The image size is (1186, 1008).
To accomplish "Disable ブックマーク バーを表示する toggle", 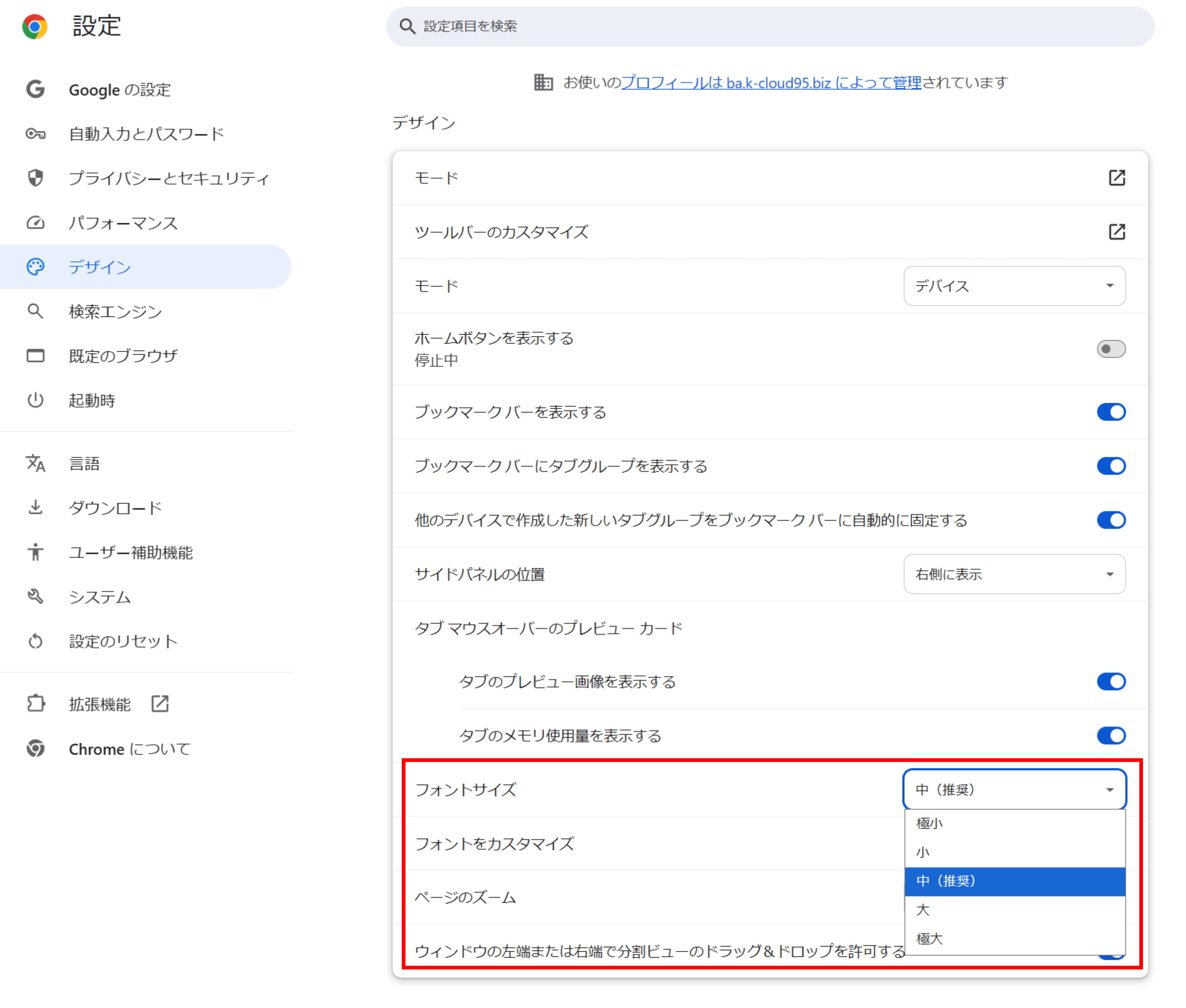I will (x=1110, y=412).
